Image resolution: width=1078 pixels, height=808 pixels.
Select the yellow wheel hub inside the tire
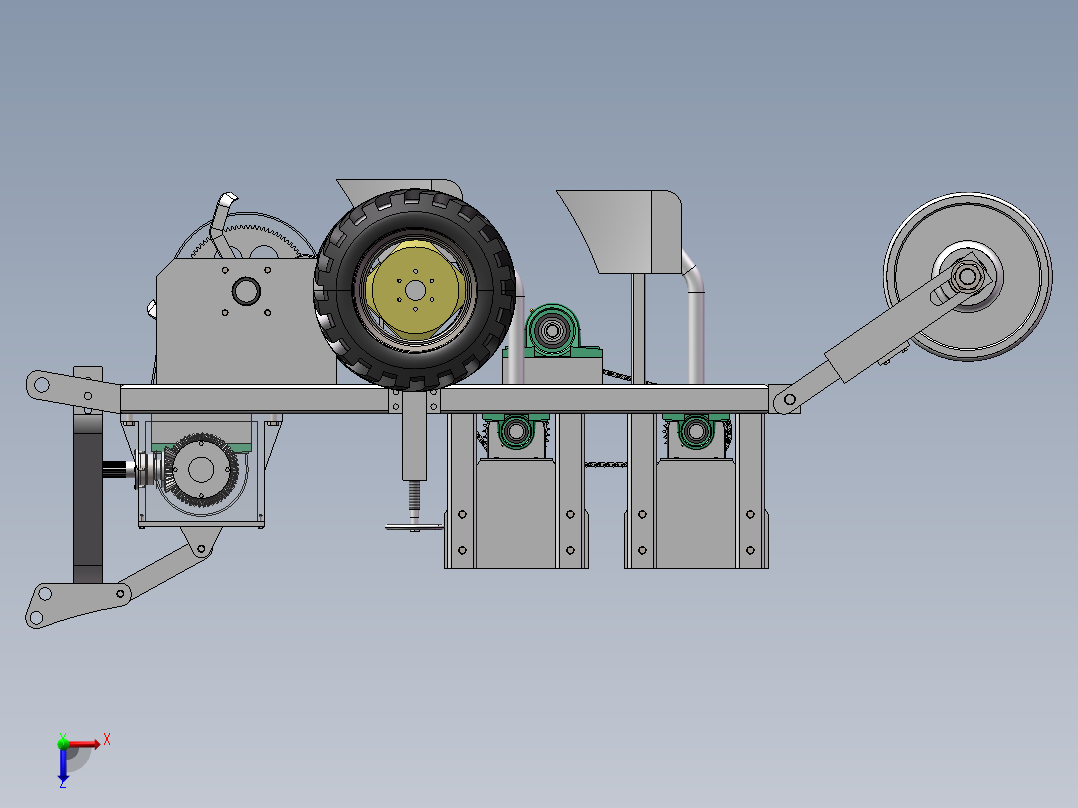pyautogui.click(x=414, y=290)
